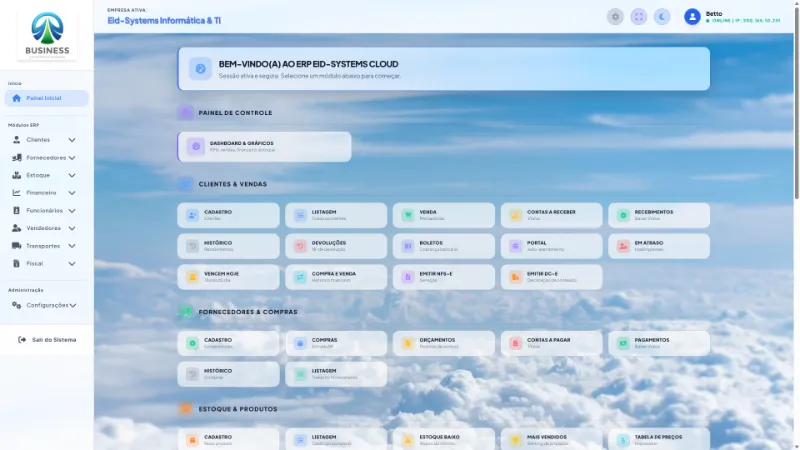Click the page vertical scrollbar
The image size is (800, 450).
click(796, 102)
